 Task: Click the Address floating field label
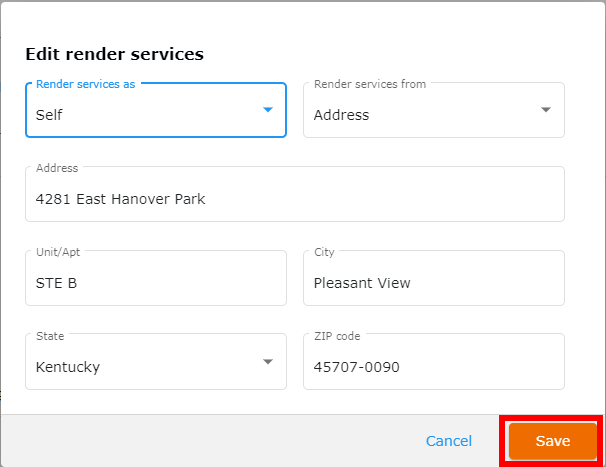coord(57,168)
